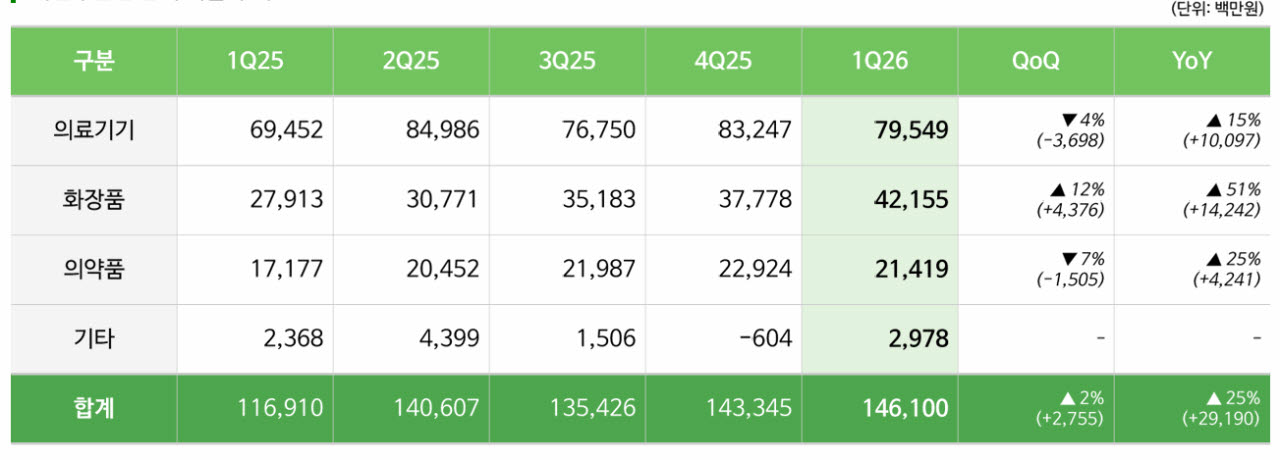The width and height of the screenshot is (1280, 460).
Task: Select the ▲ 25% total YoY cell
Action: pyautogui.click(x=1192, y=408)
